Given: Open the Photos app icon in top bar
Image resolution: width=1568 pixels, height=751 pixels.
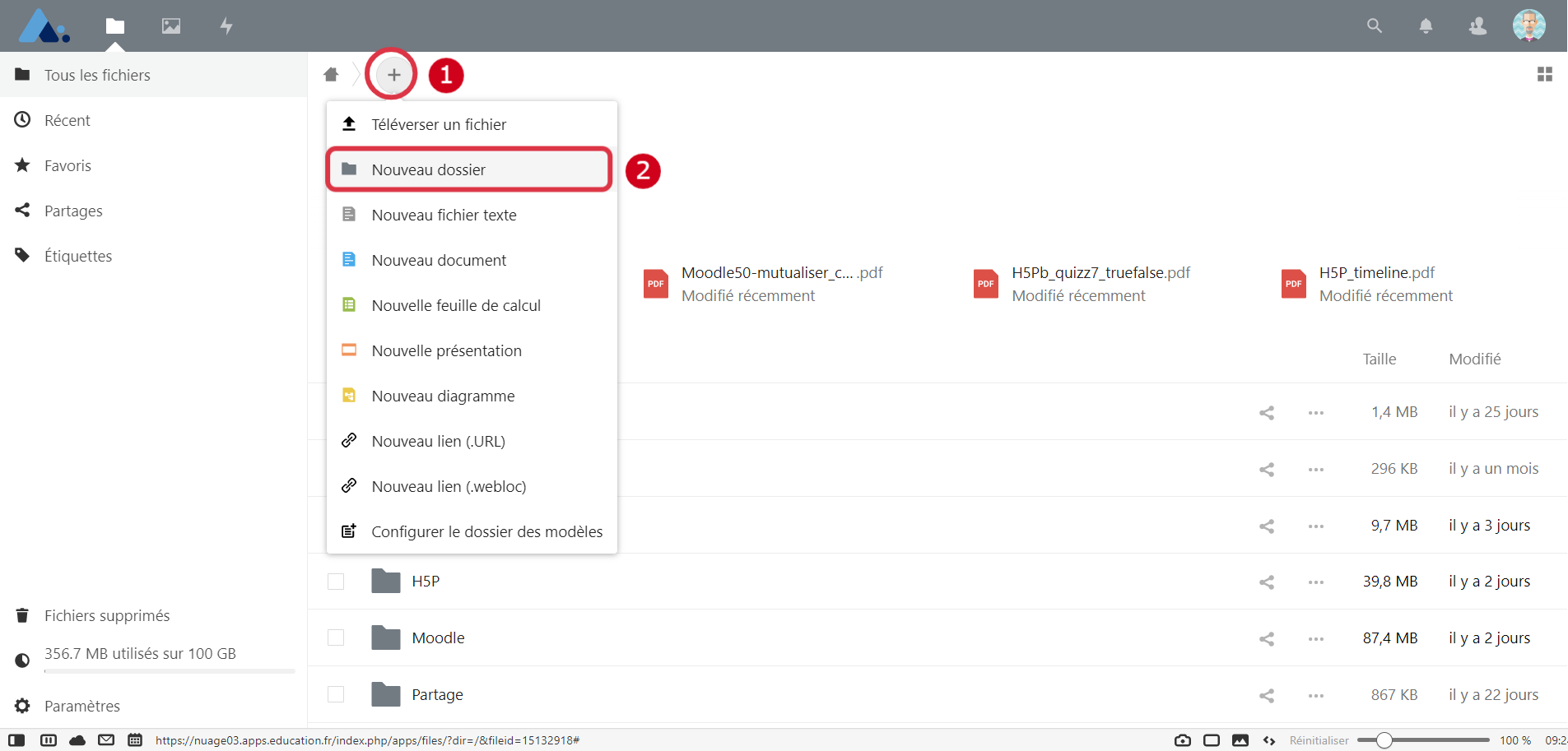Looking at the screenshot, I should 171,26.
